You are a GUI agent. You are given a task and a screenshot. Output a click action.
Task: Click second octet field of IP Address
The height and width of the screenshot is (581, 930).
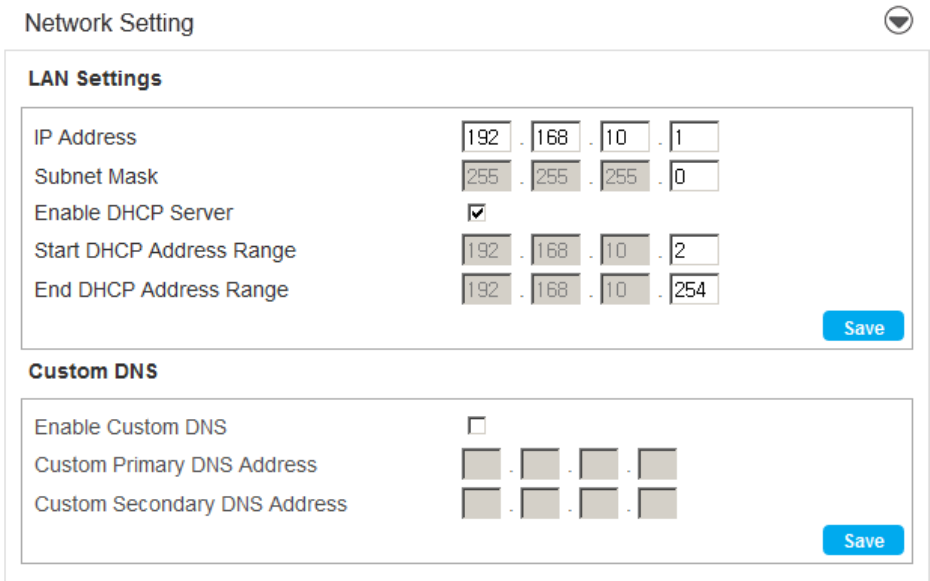(556, 137)
